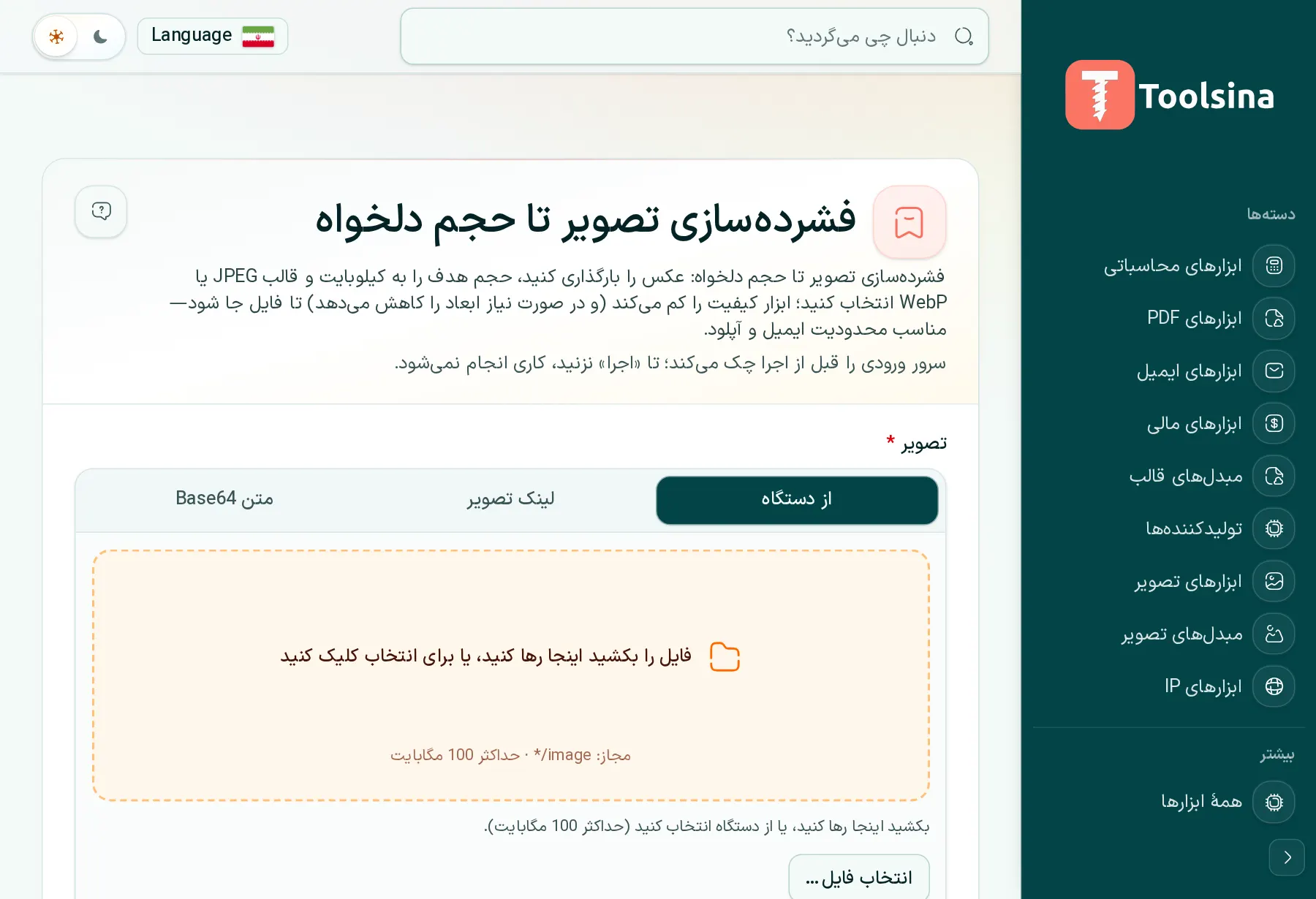
Task: Click the Iran flag icon
Action: coord(258,37)
